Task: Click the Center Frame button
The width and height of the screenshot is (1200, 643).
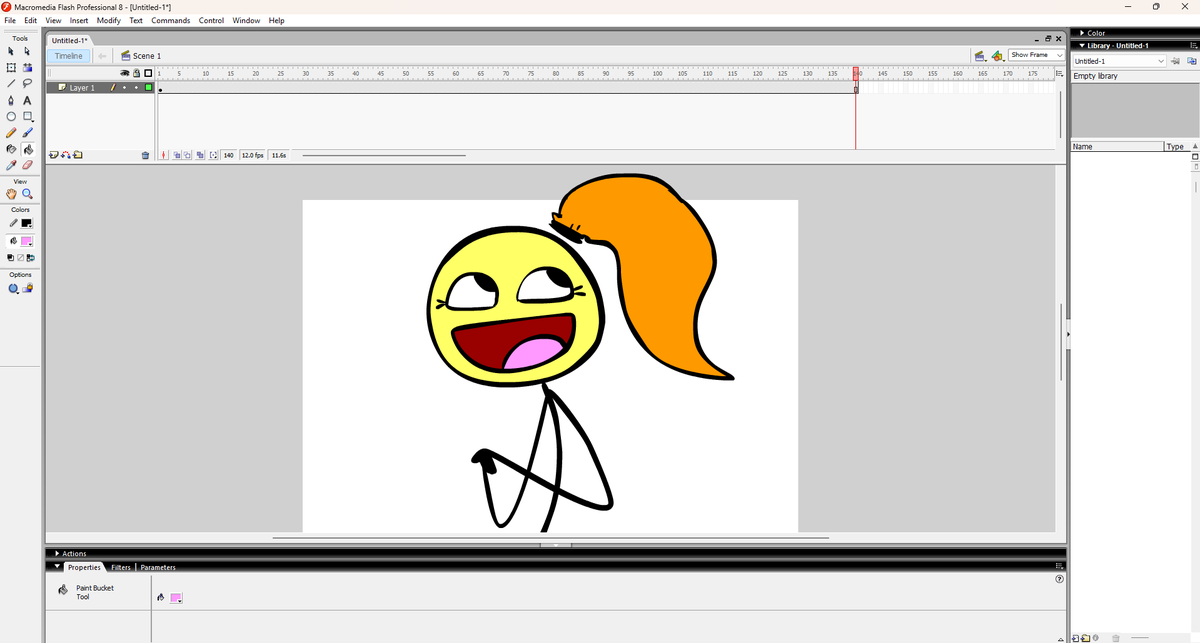Action: click(x=165, y=155)
